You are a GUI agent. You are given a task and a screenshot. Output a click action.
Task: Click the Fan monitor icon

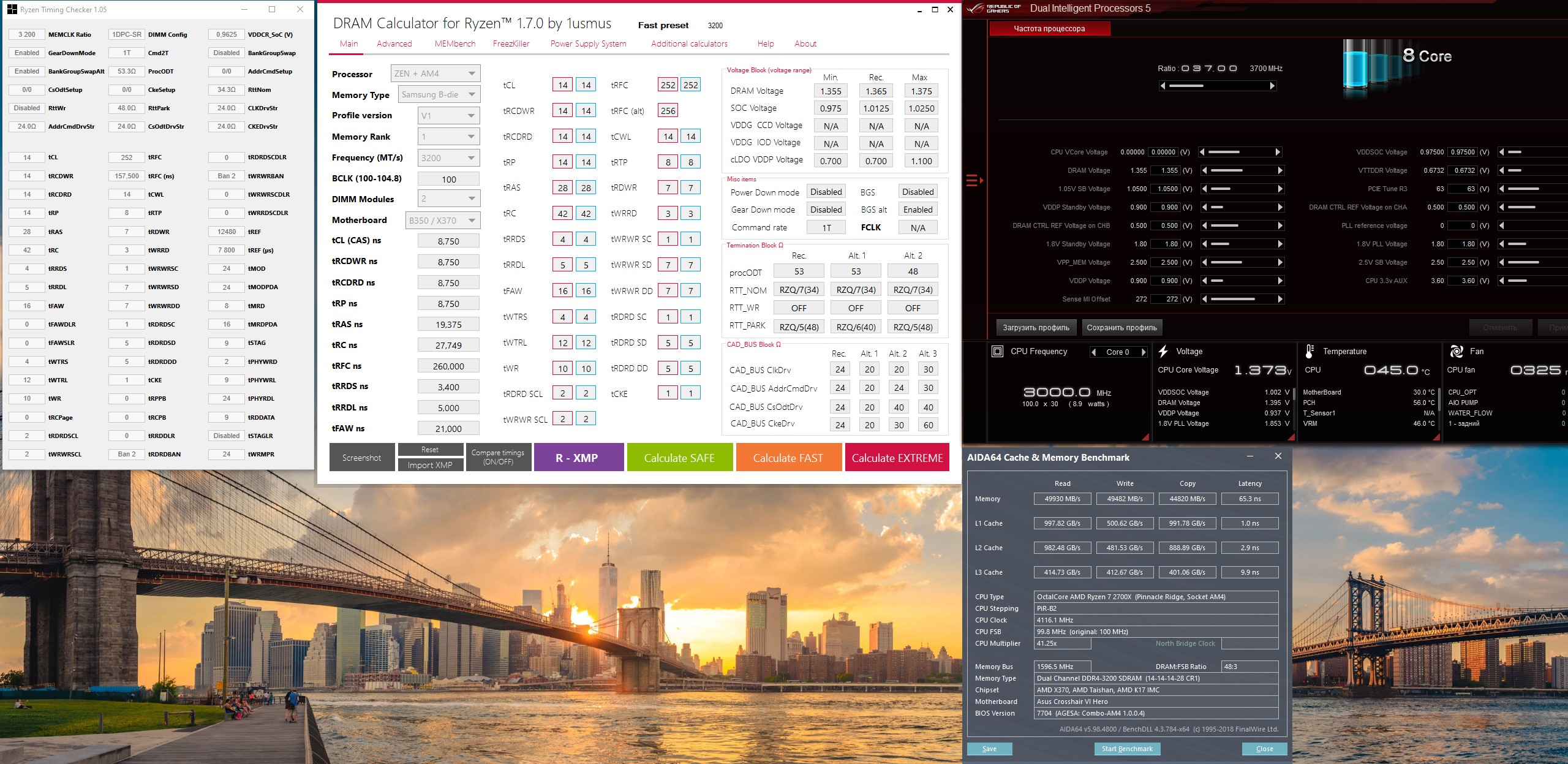1457,352
